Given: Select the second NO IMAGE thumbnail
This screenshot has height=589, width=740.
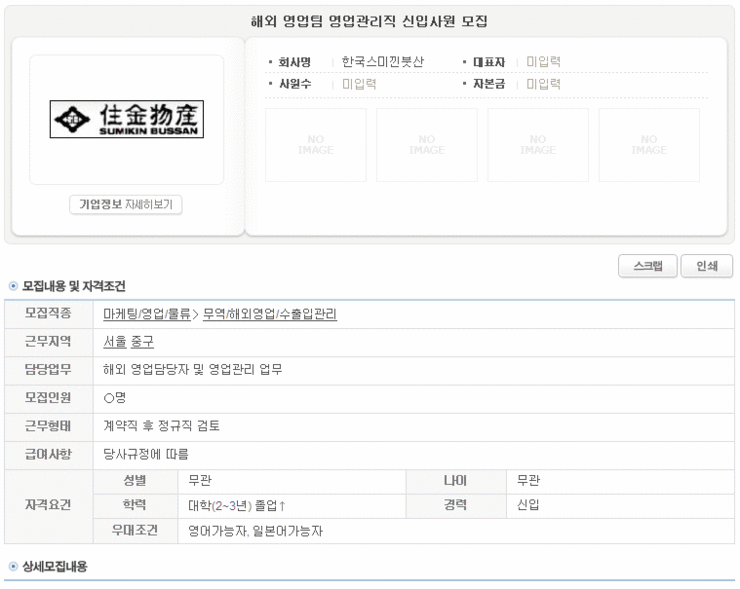Looking at the screenshot, I should [426, 145].
